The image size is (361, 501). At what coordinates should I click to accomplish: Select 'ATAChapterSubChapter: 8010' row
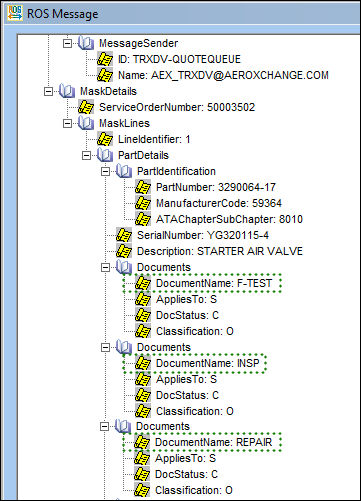(x=229, y=219)
